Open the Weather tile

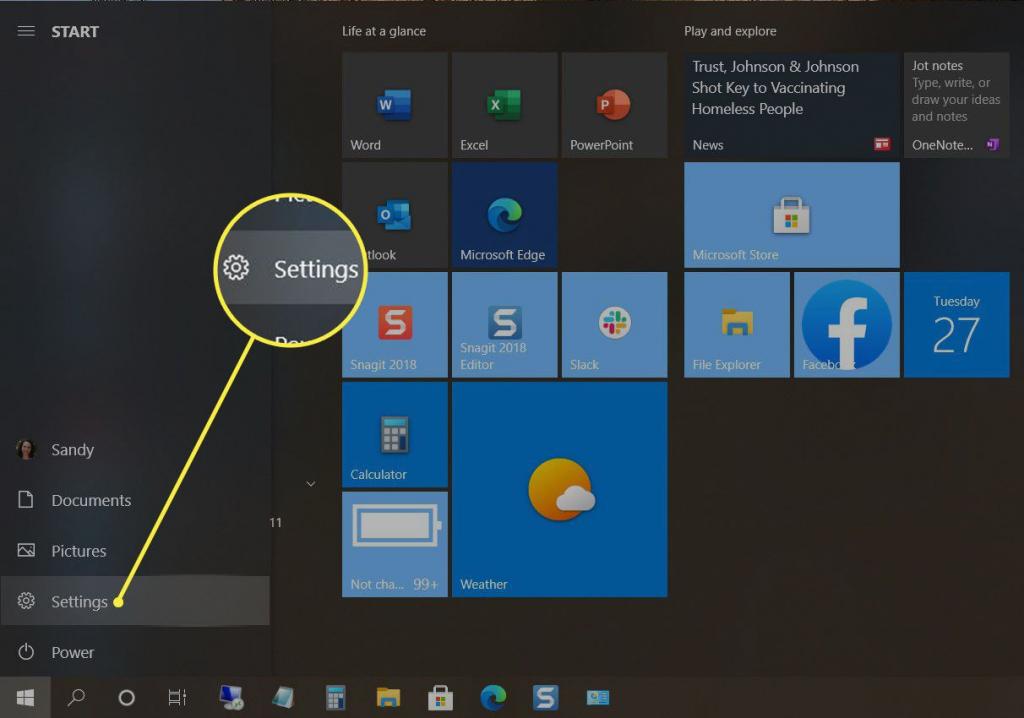[559, 489]
